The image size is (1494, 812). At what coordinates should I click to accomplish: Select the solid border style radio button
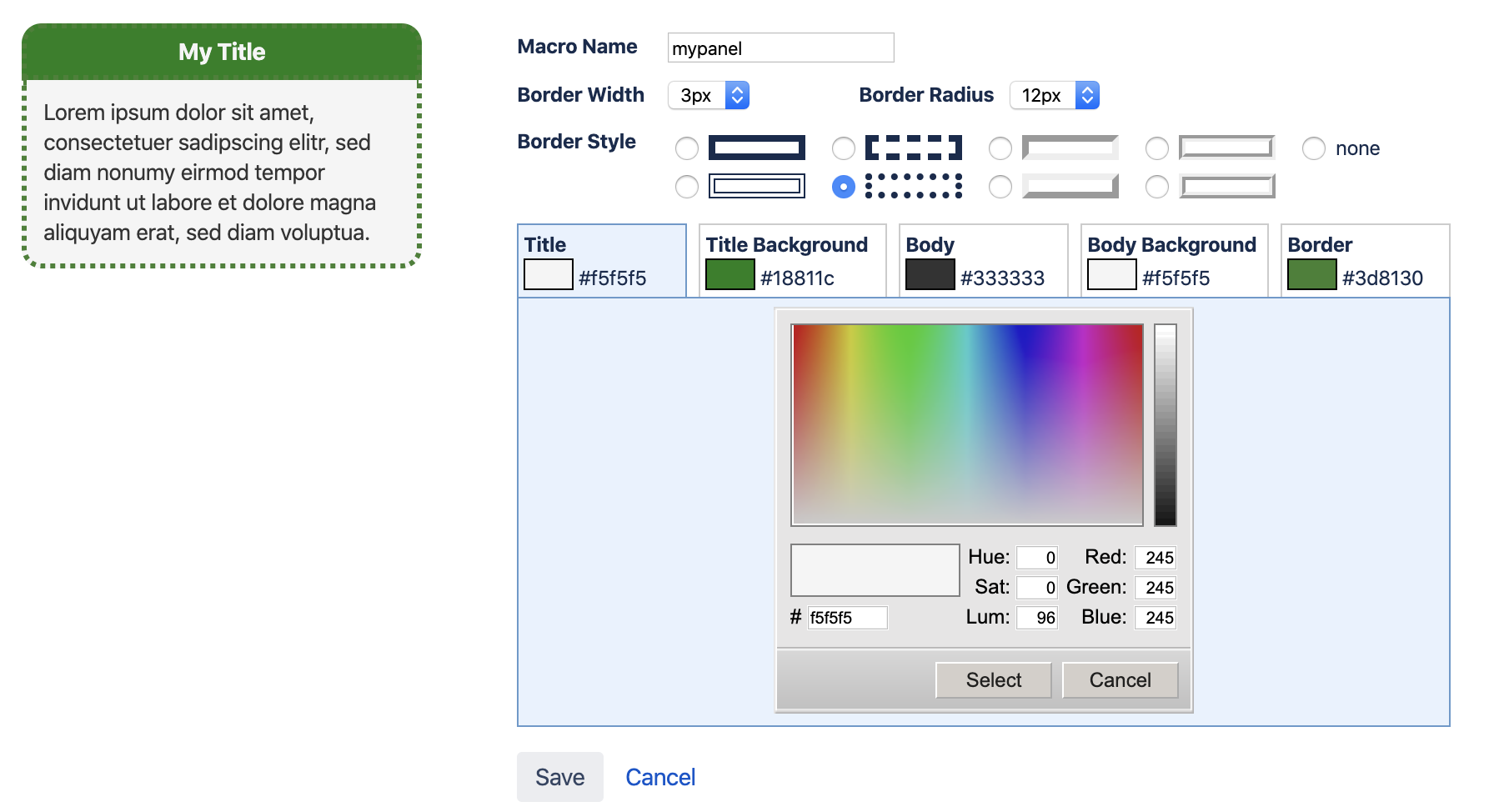(x=687, y=148)
